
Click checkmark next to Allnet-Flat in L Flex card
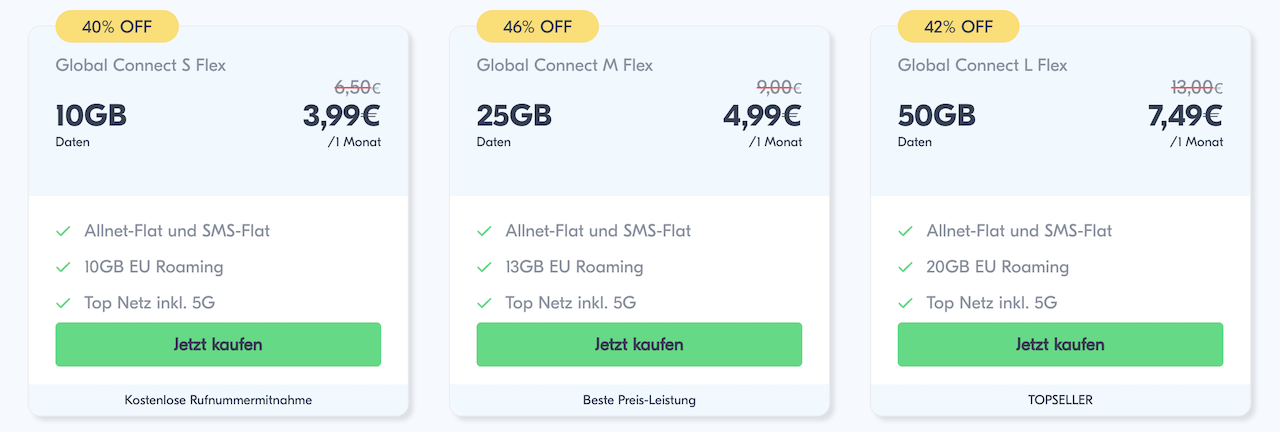905,231
